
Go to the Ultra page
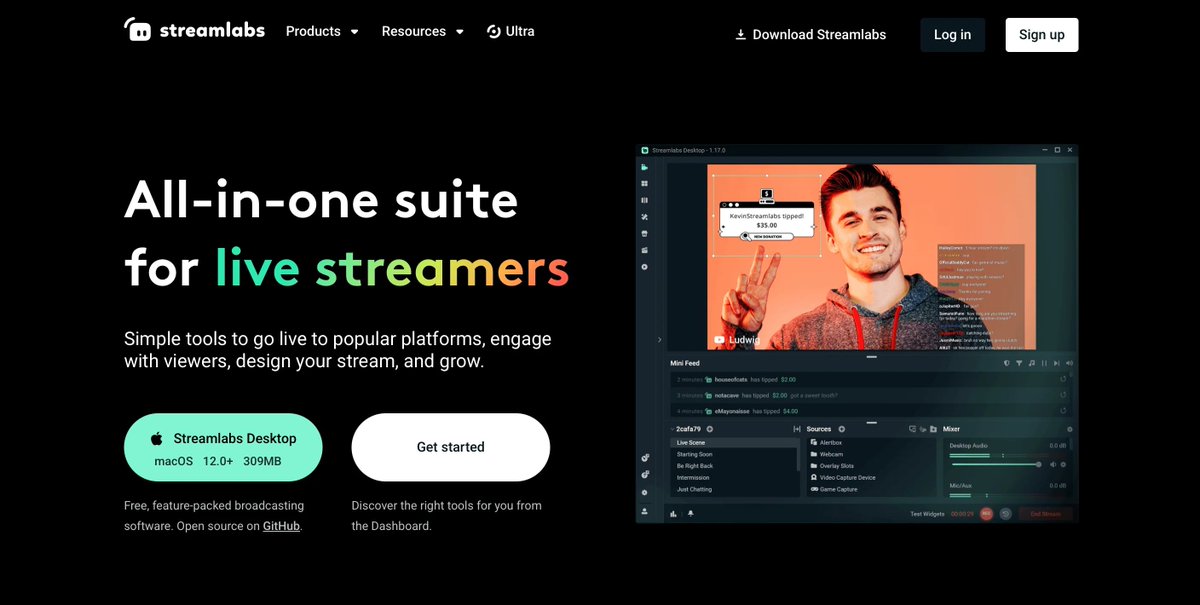[510, 31]
